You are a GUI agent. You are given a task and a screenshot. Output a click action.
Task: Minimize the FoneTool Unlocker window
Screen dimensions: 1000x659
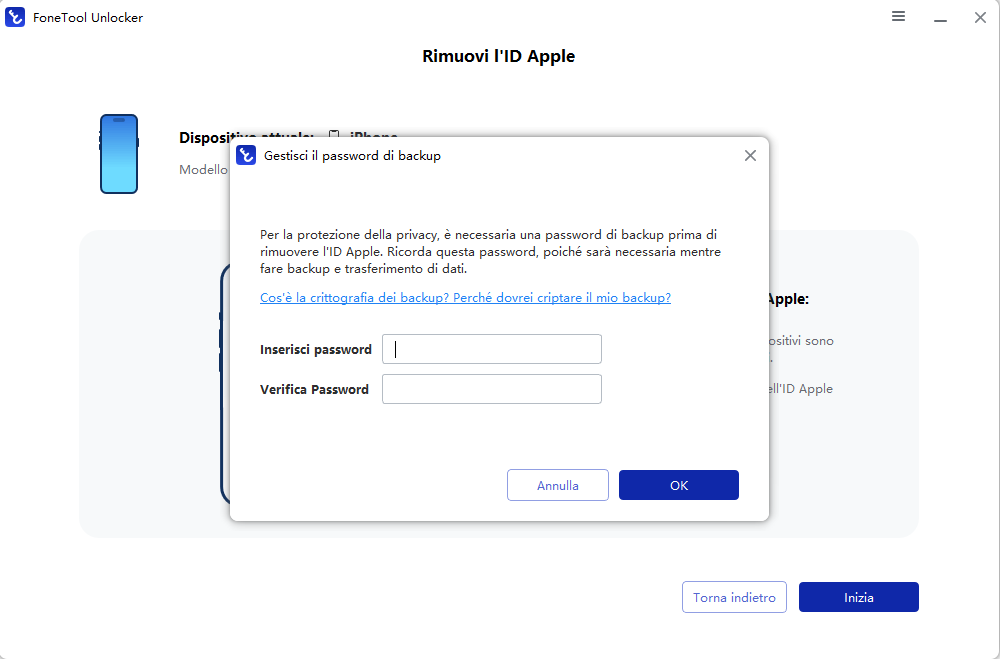tap(940, 18)
